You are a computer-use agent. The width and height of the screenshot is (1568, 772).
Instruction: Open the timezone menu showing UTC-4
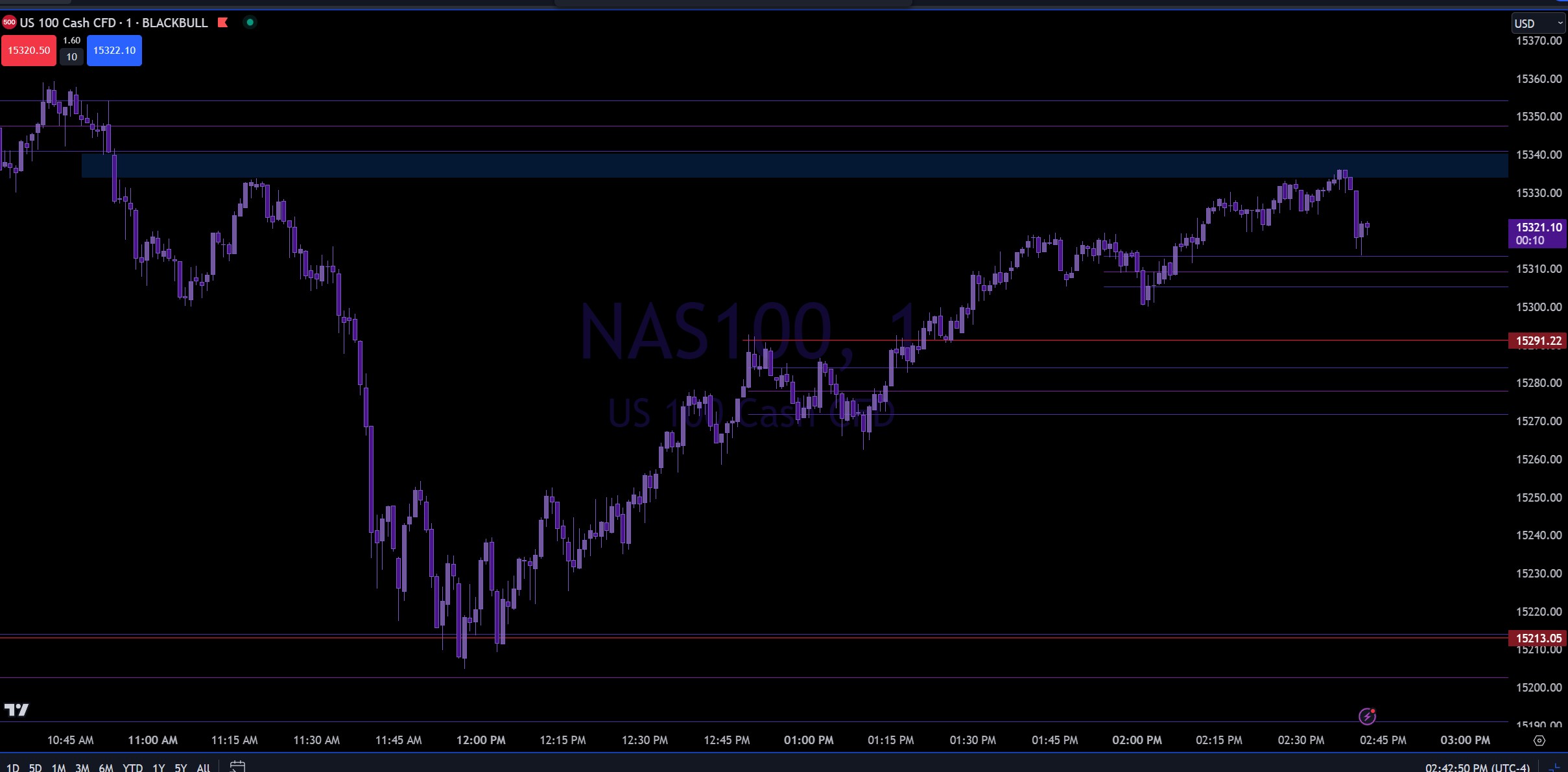coord(1477,767)
